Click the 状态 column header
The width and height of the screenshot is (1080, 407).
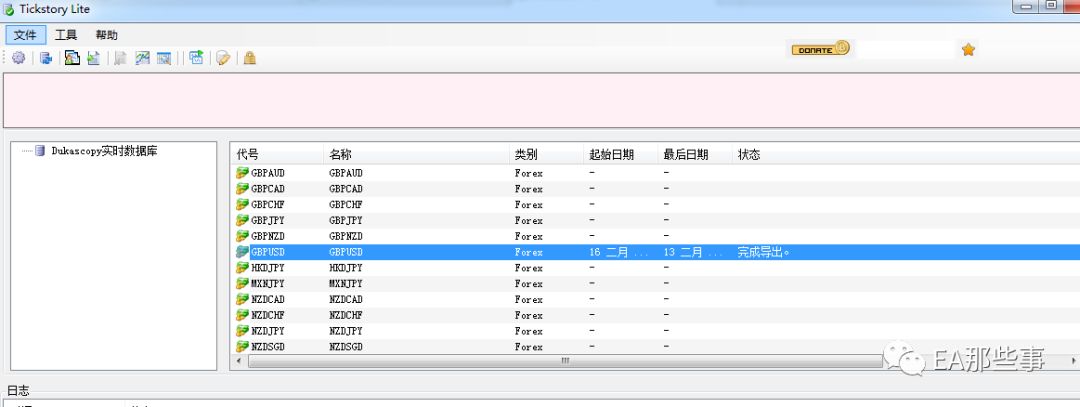tap(749, 154)
